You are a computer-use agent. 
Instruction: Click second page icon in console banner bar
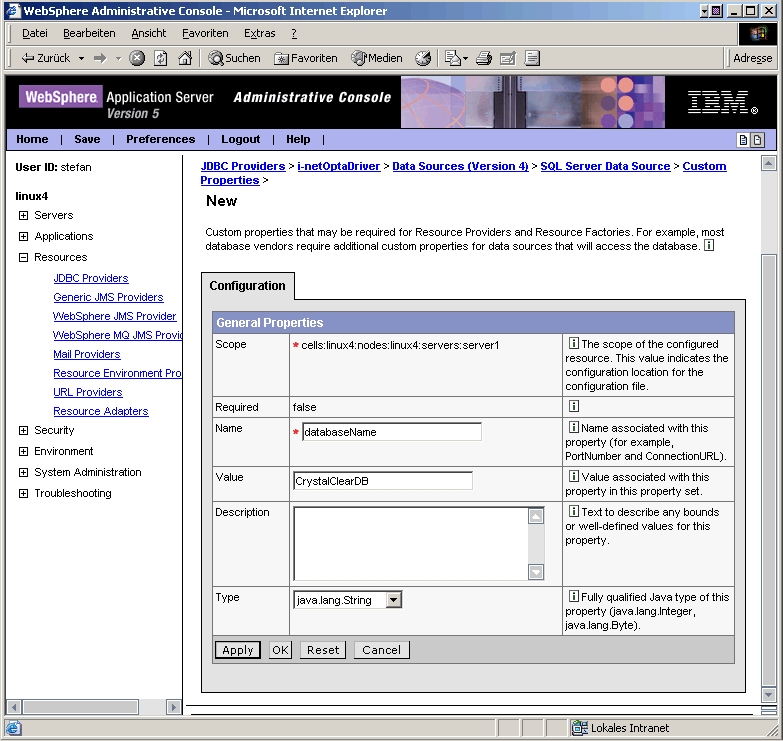click(758, 140)
